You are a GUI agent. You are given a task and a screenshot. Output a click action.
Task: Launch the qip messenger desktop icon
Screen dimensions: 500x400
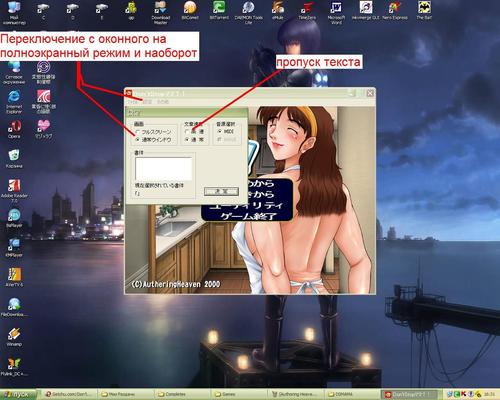click(131, 12)
